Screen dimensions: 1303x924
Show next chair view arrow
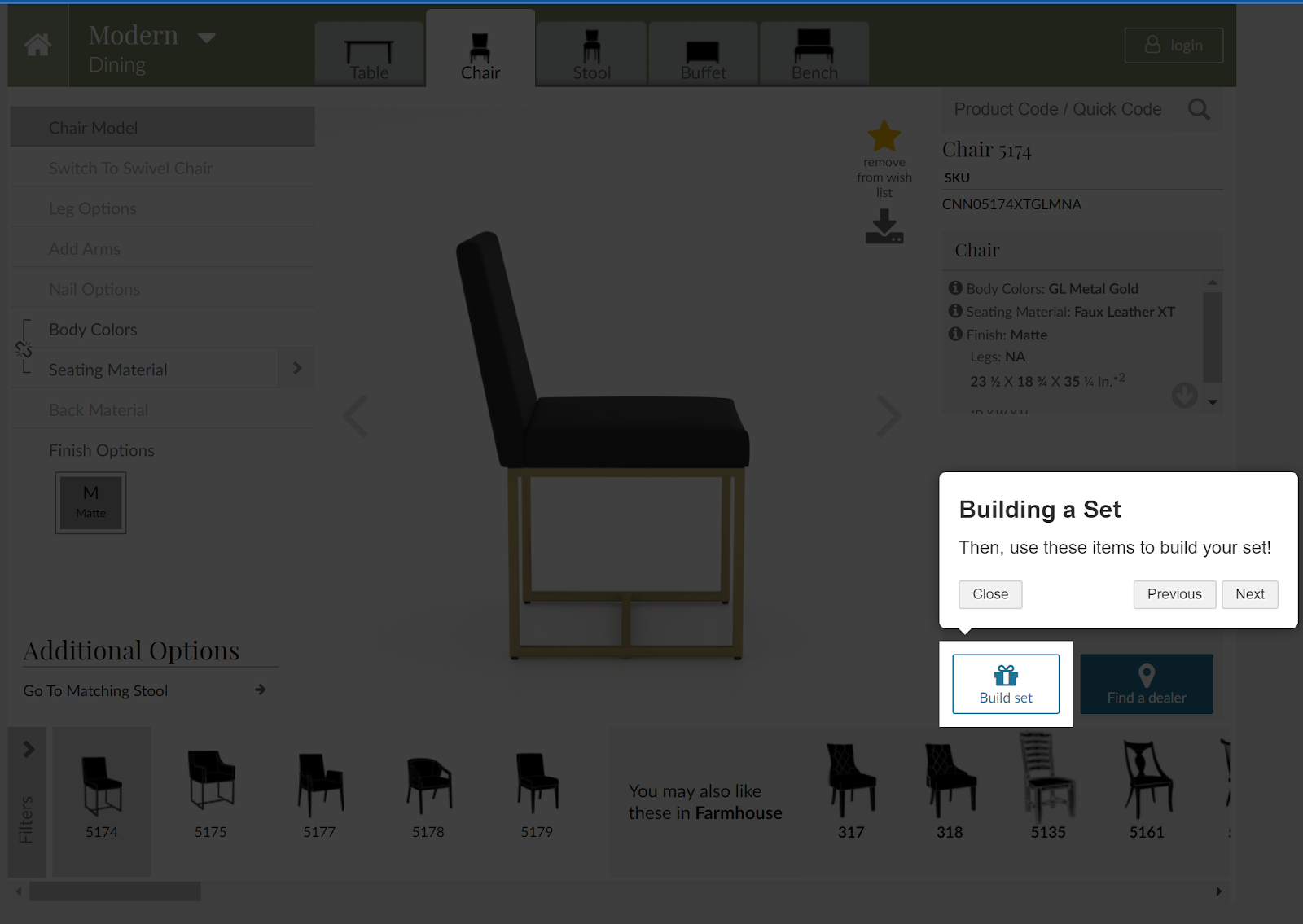tap(888, 416)
